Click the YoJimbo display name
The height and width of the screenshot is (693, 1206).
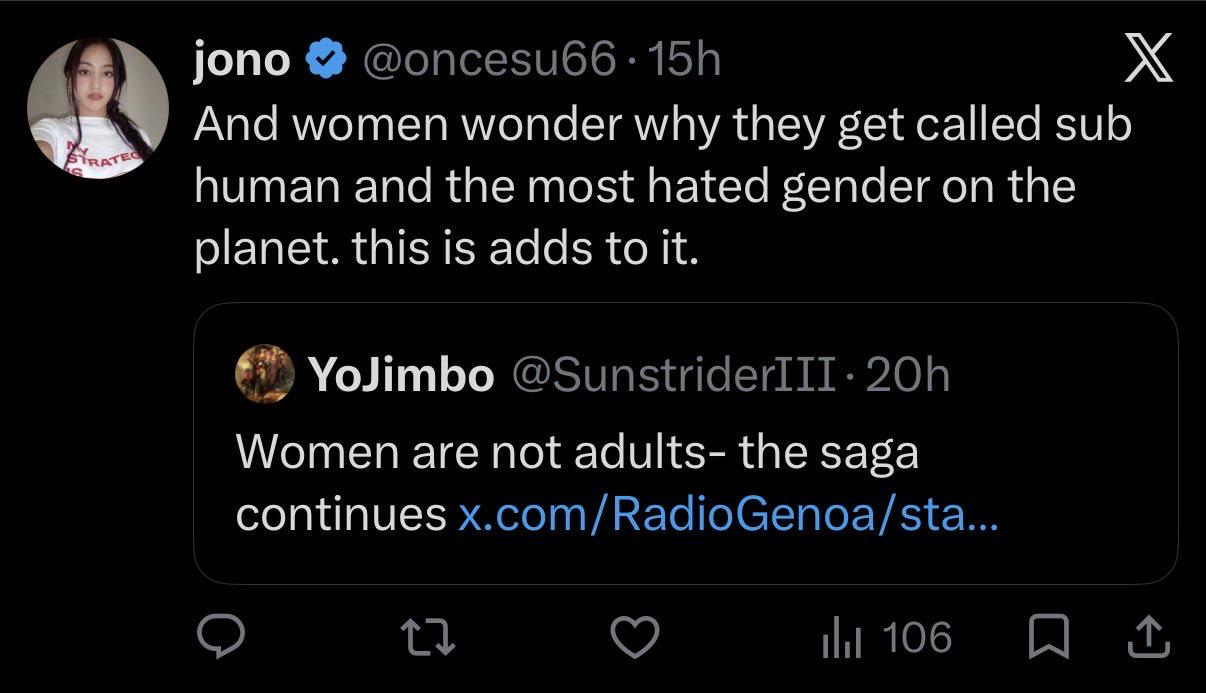402,376
